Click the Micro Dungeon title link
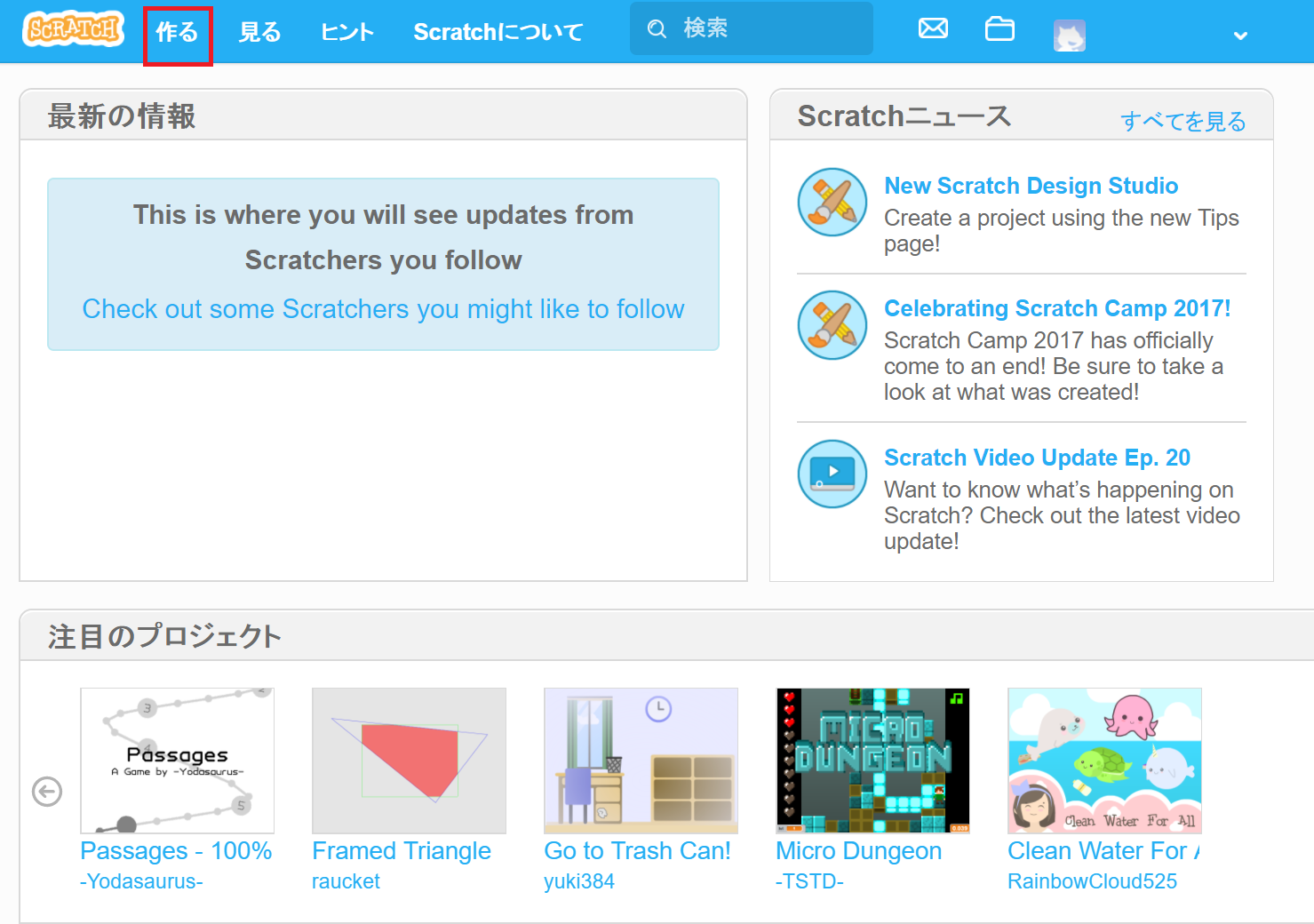 coord(858,850)
